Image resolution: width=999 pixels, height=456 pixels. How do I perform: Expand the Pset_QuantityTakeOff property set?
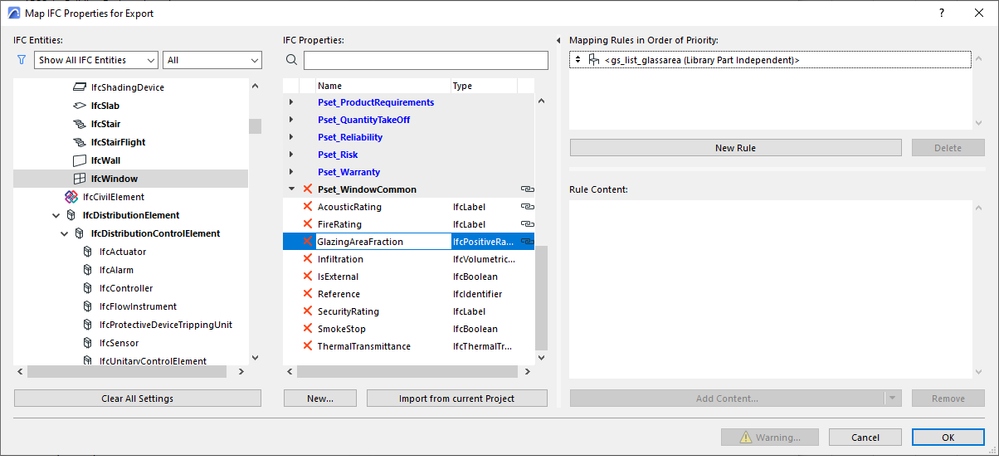(291, 120)
